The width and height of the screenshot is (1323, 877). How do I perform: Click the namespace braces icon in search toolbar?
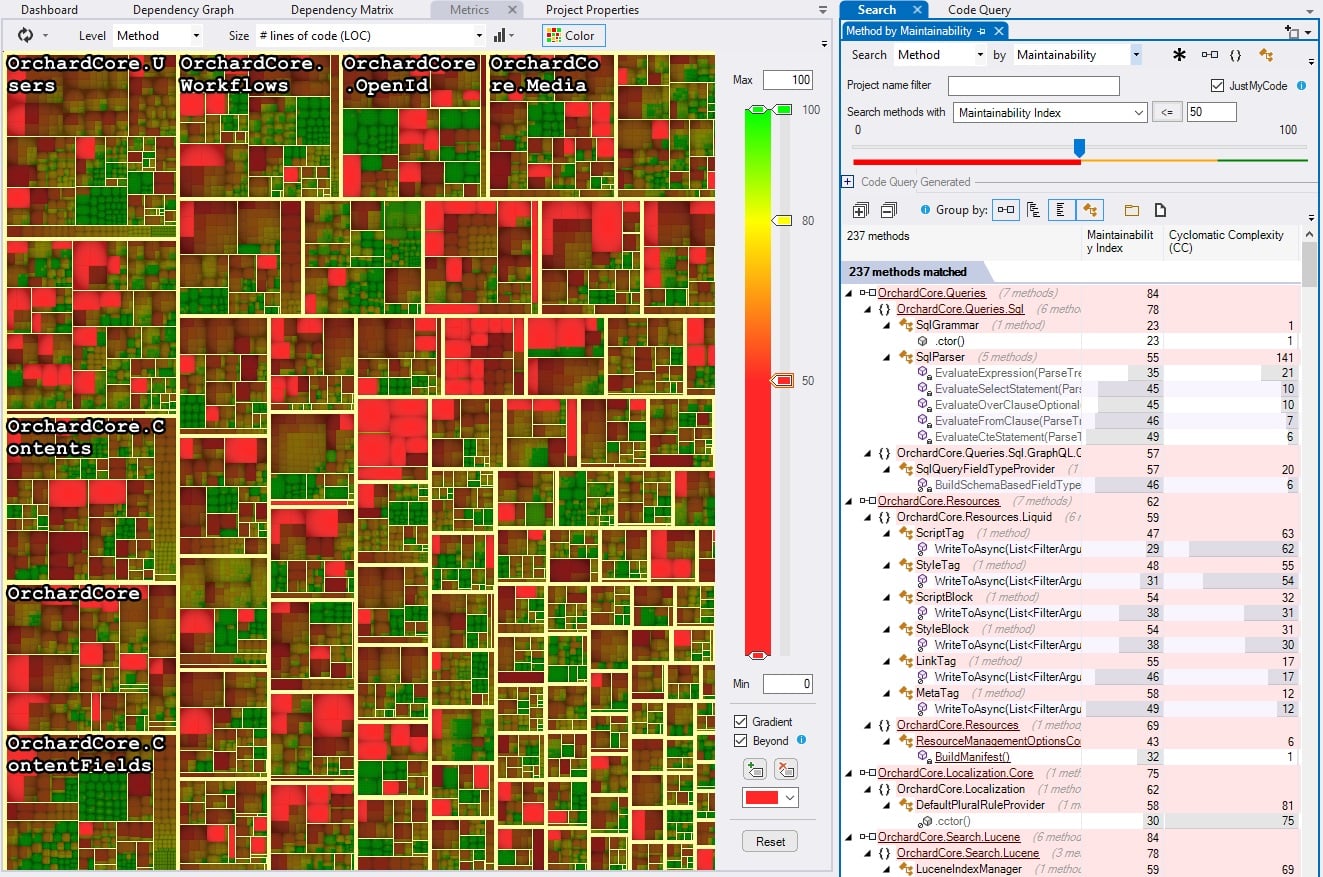click(1236, 55)
